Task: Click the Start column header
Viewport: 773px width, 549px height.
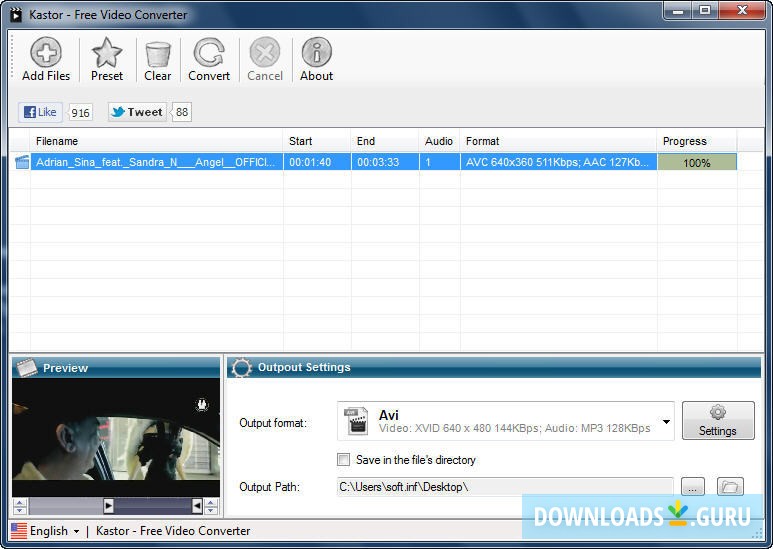Action: tap(317, 141)
